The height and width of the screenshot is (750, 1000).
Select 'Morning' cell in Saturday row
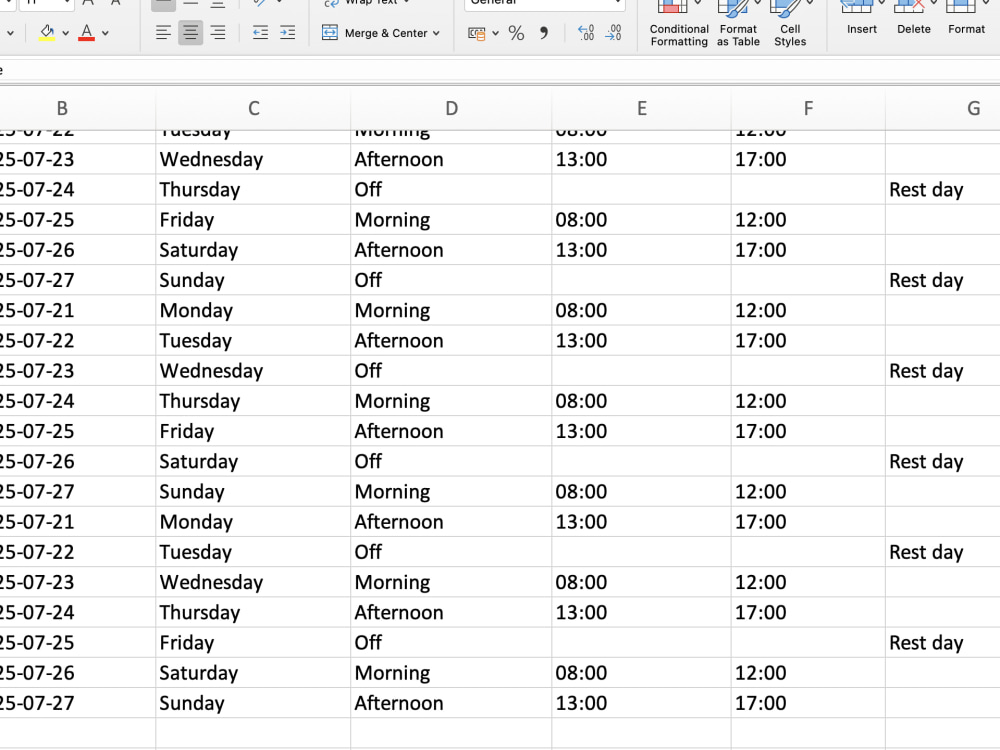point(451,672)
